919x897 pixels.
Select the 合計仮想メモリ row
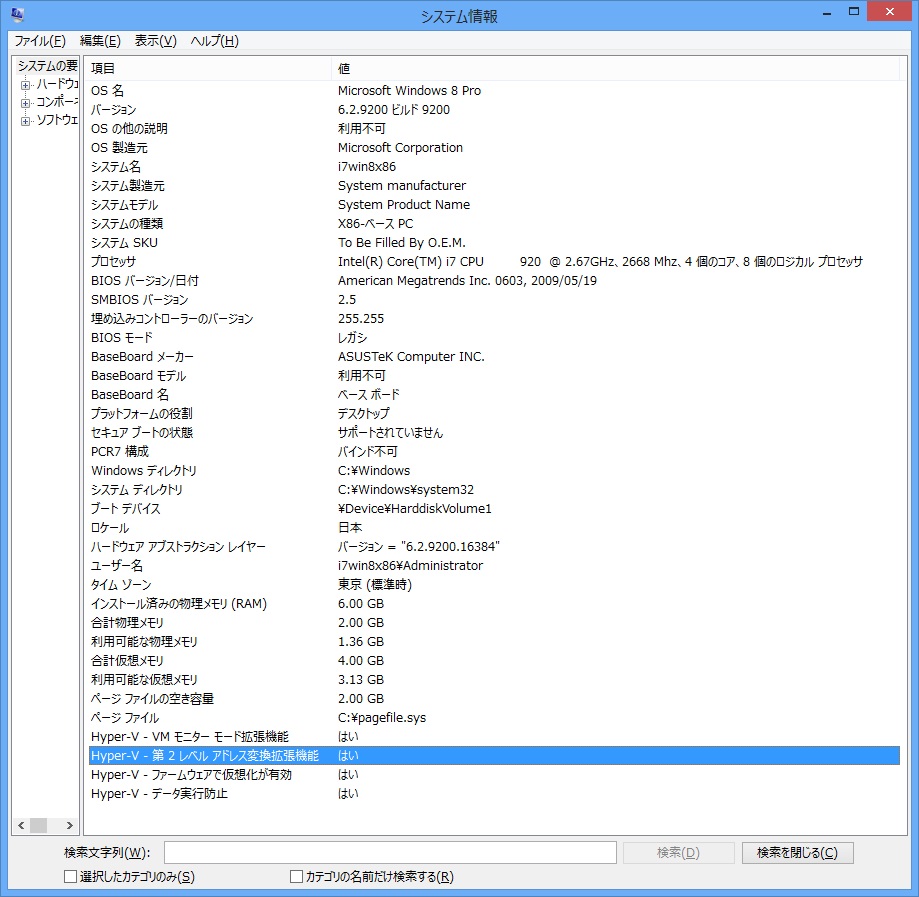494,660
